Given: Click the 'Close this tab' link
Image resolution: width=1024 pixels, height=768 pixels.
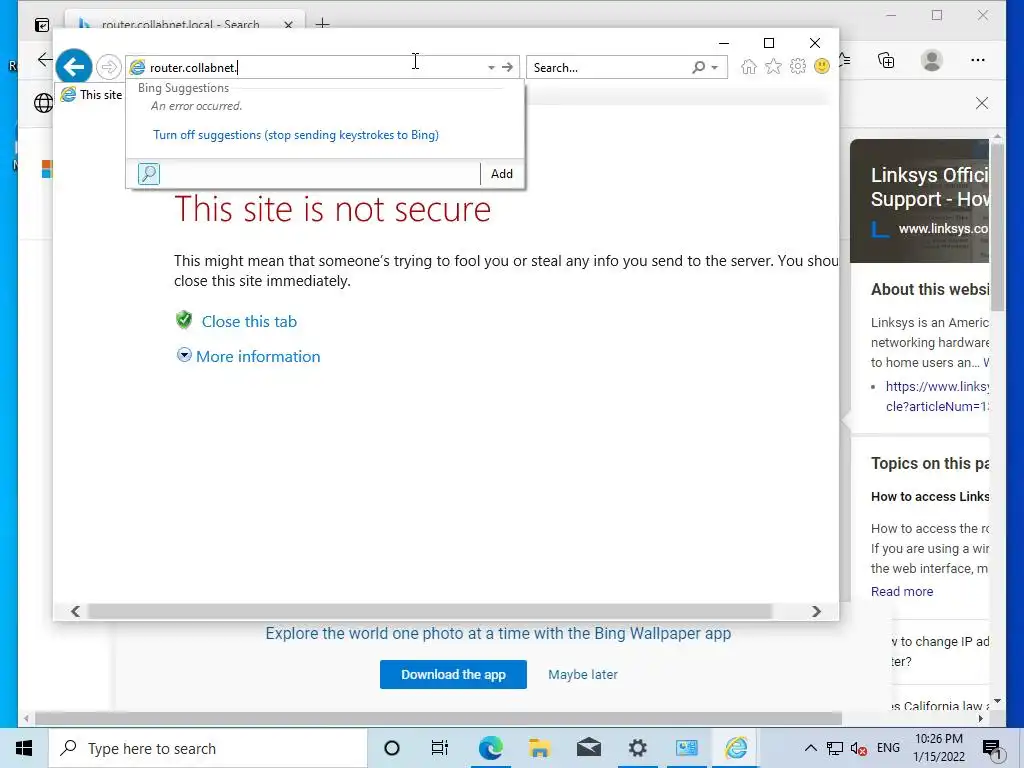Looking at the screenshot, I should coord(249,321).
